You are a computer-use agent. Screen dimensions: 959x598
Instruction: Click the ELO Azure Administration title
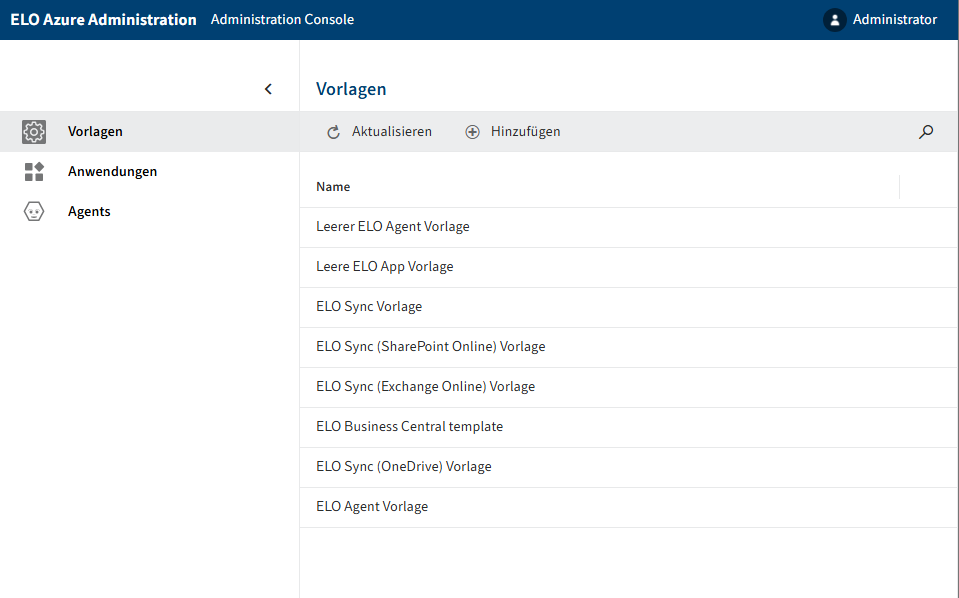pos(103,20)
